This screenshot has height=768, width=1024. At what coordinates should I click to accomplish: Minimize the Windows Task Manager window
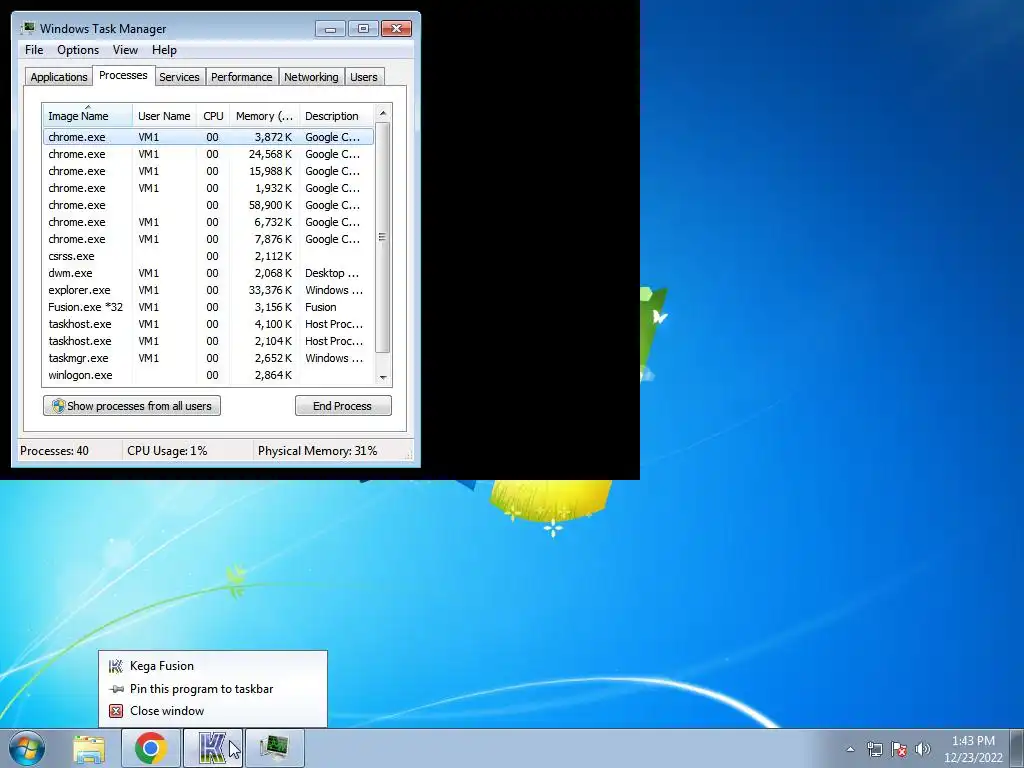click(x=330, y=29)
